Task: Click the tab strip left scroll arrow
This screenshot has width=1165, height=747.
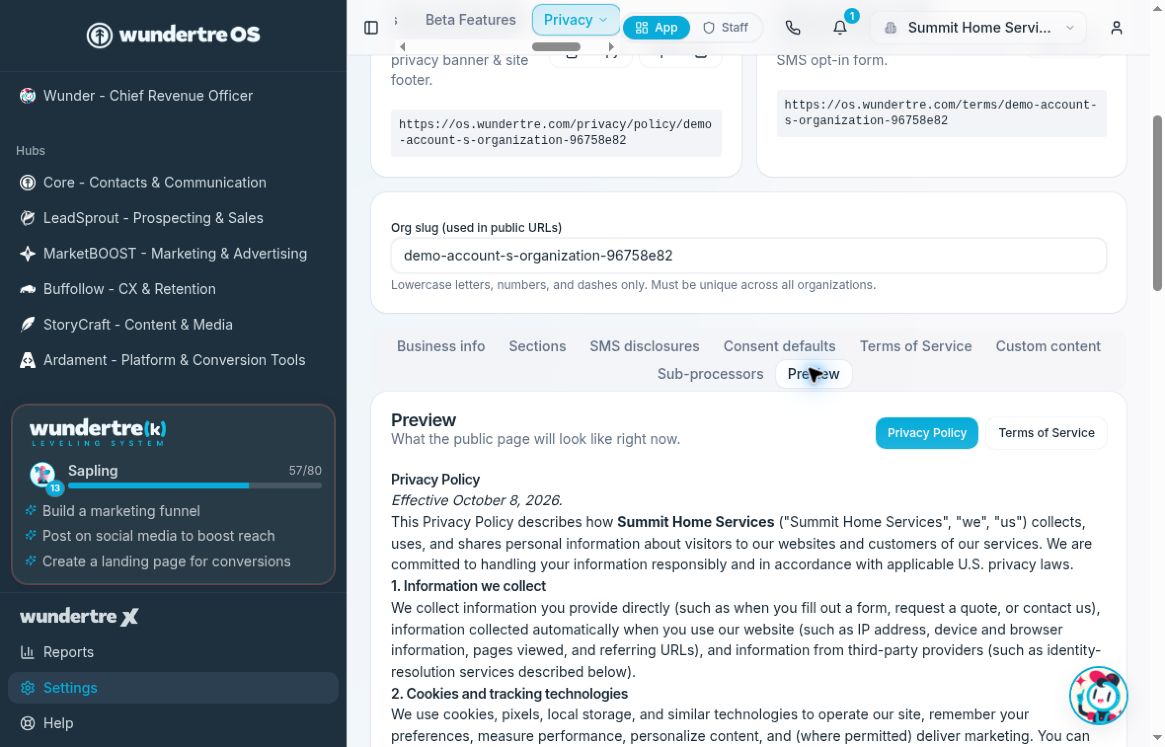Action: (x=403, y=47)
